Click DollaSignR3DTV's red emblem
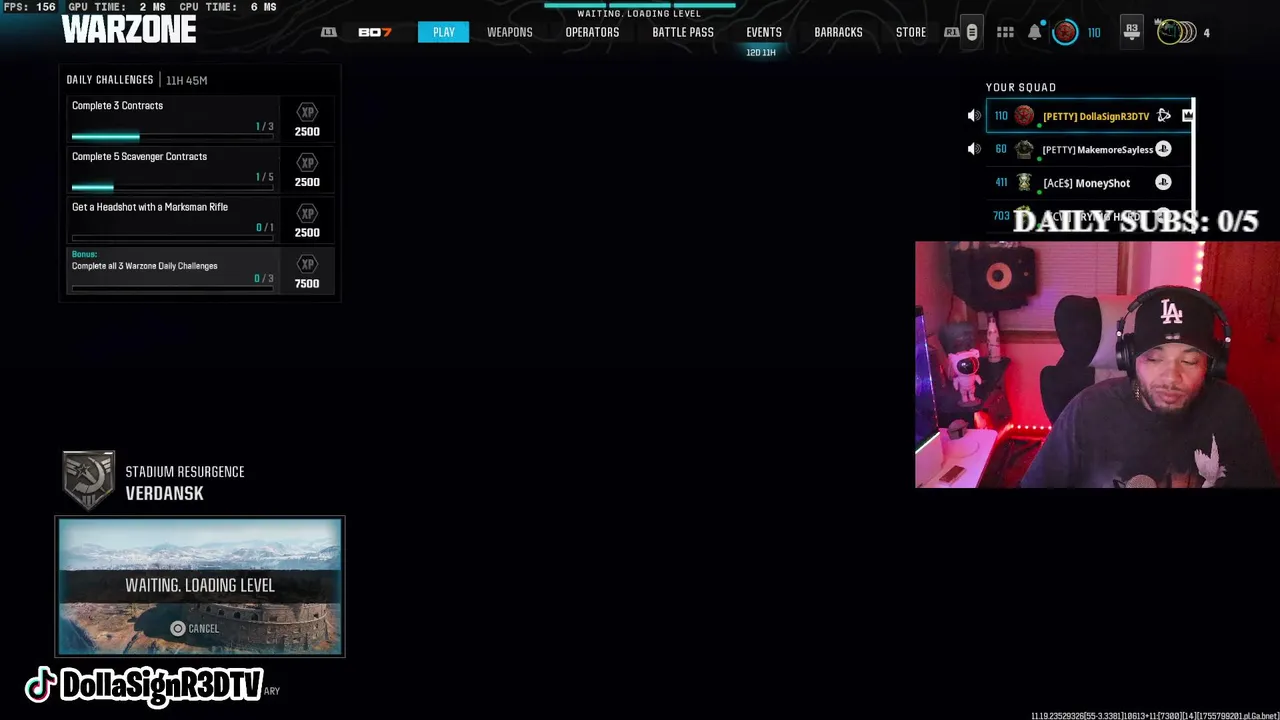Viewport: 1280px width, 720px height. (x=1024, y=116)
